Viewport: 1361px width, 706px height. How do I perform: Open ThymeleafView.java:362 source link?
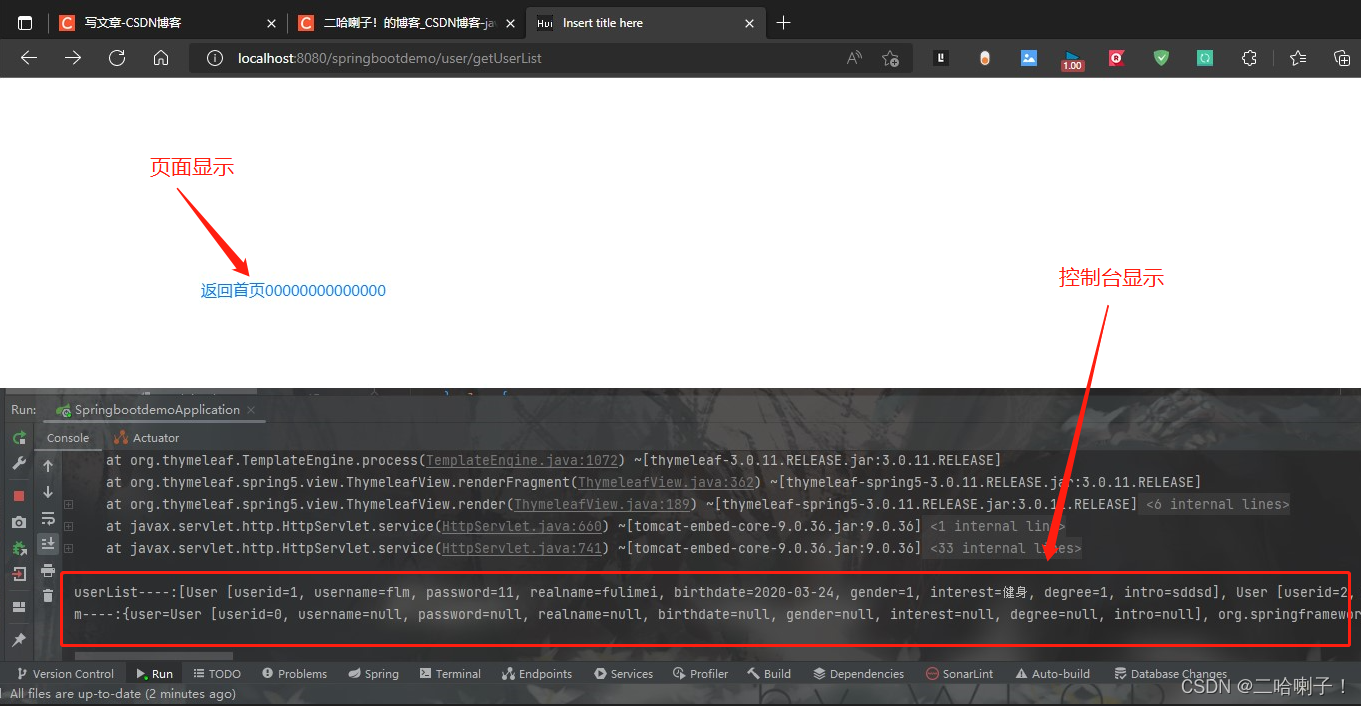[667, 482]
